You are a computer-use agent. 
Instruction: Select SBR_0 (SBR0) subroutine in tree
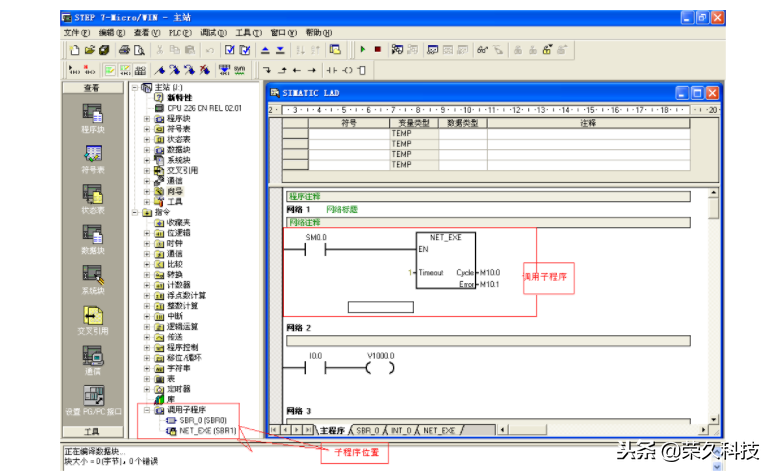[x=203, y=420]
